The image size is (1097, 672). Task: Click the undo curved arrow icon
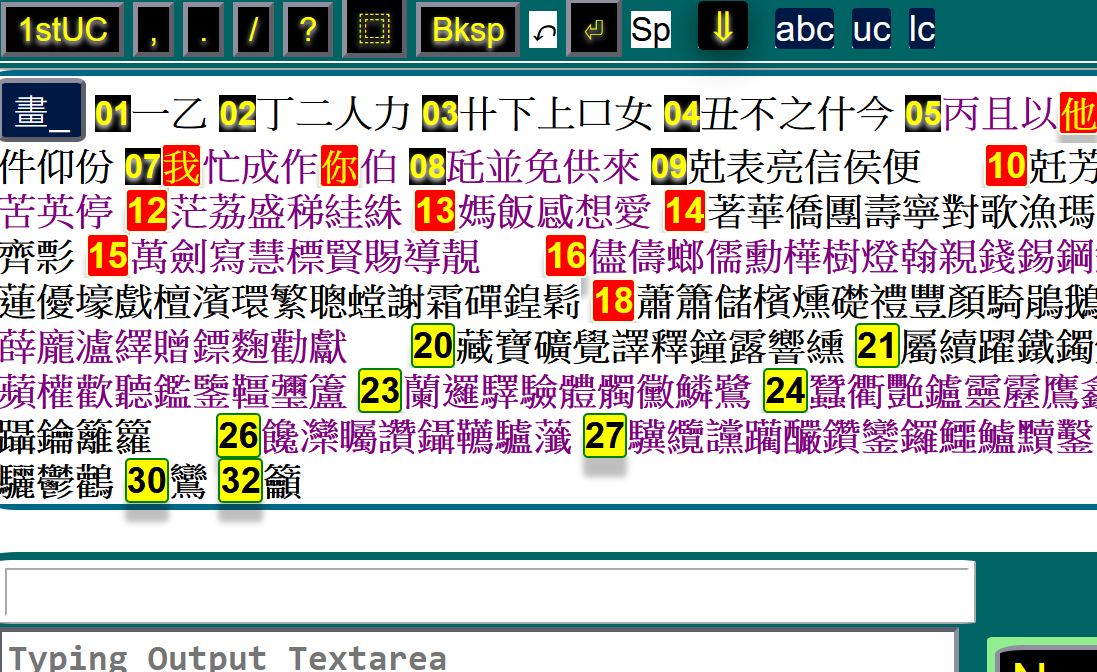pyautogui.click(x=544, y=30)
